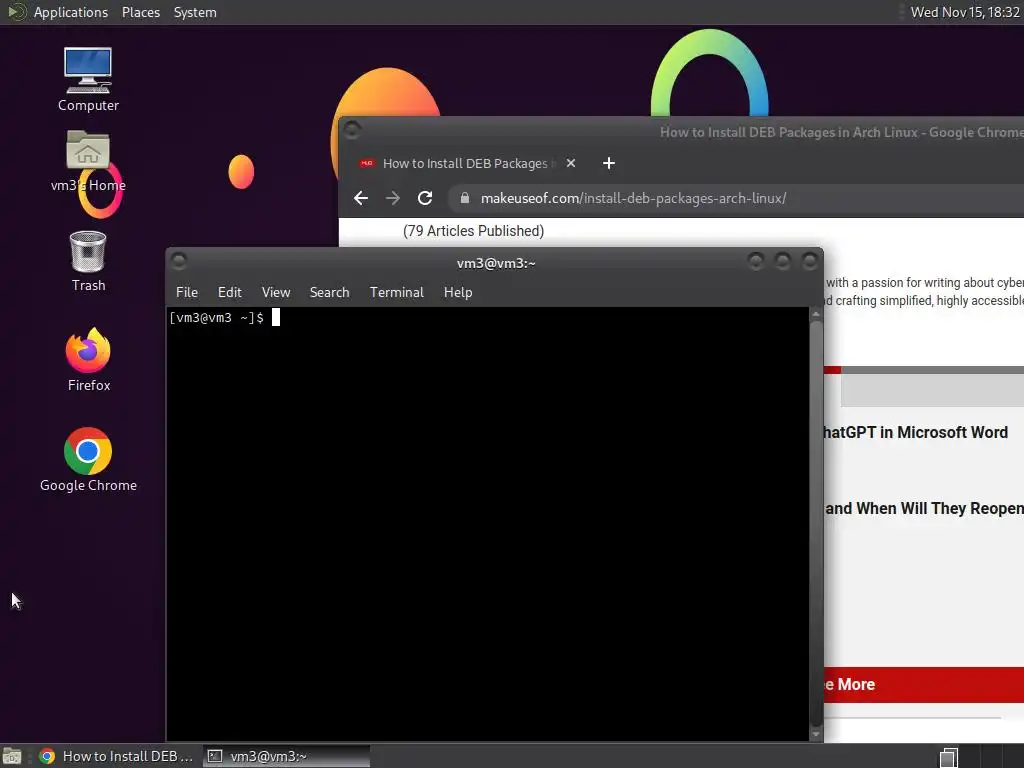Open the Trash desktop icon
Image resolution: width=1024 pixels, height=768 pixels.
tap(88, 261)
